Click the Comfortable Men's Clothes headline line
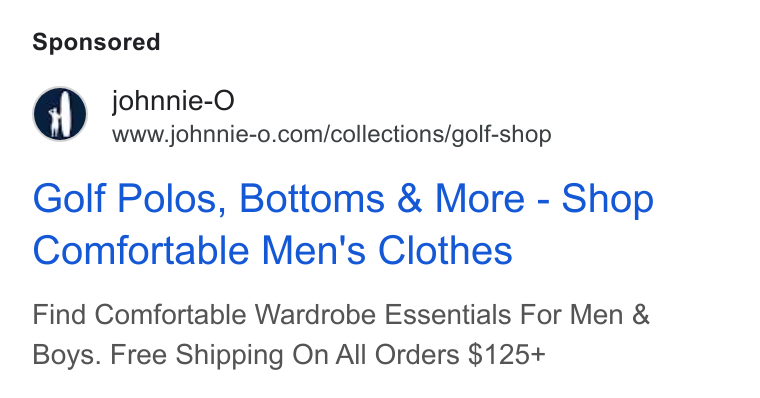 [x=272, y=251]
